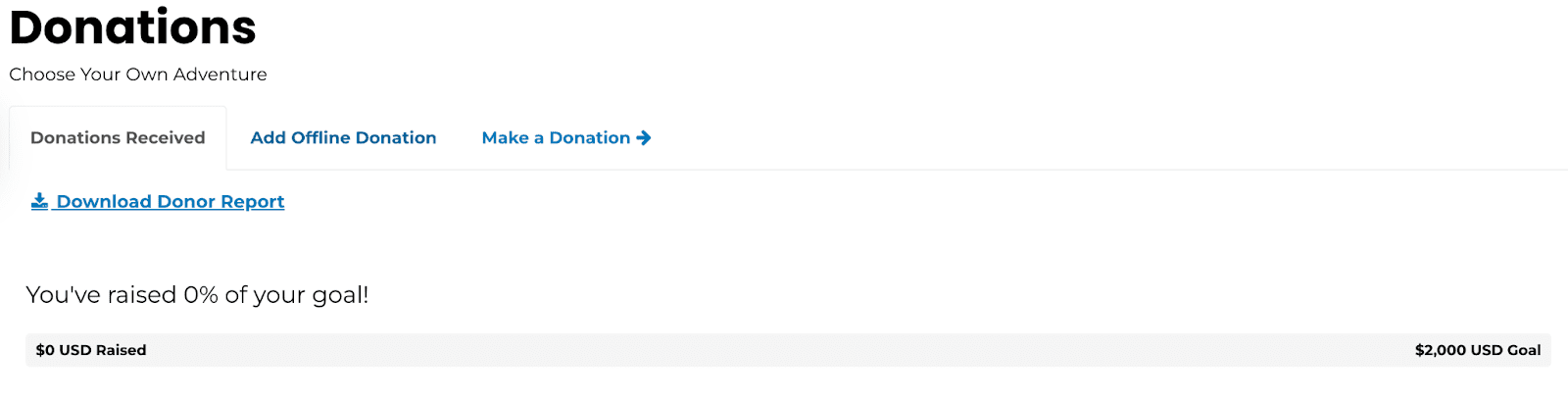The width and height of the screenshot is (1568, 404).
Task: Click the "You've raised 0% of your goal!" text
Action: (x=197, y=295)
